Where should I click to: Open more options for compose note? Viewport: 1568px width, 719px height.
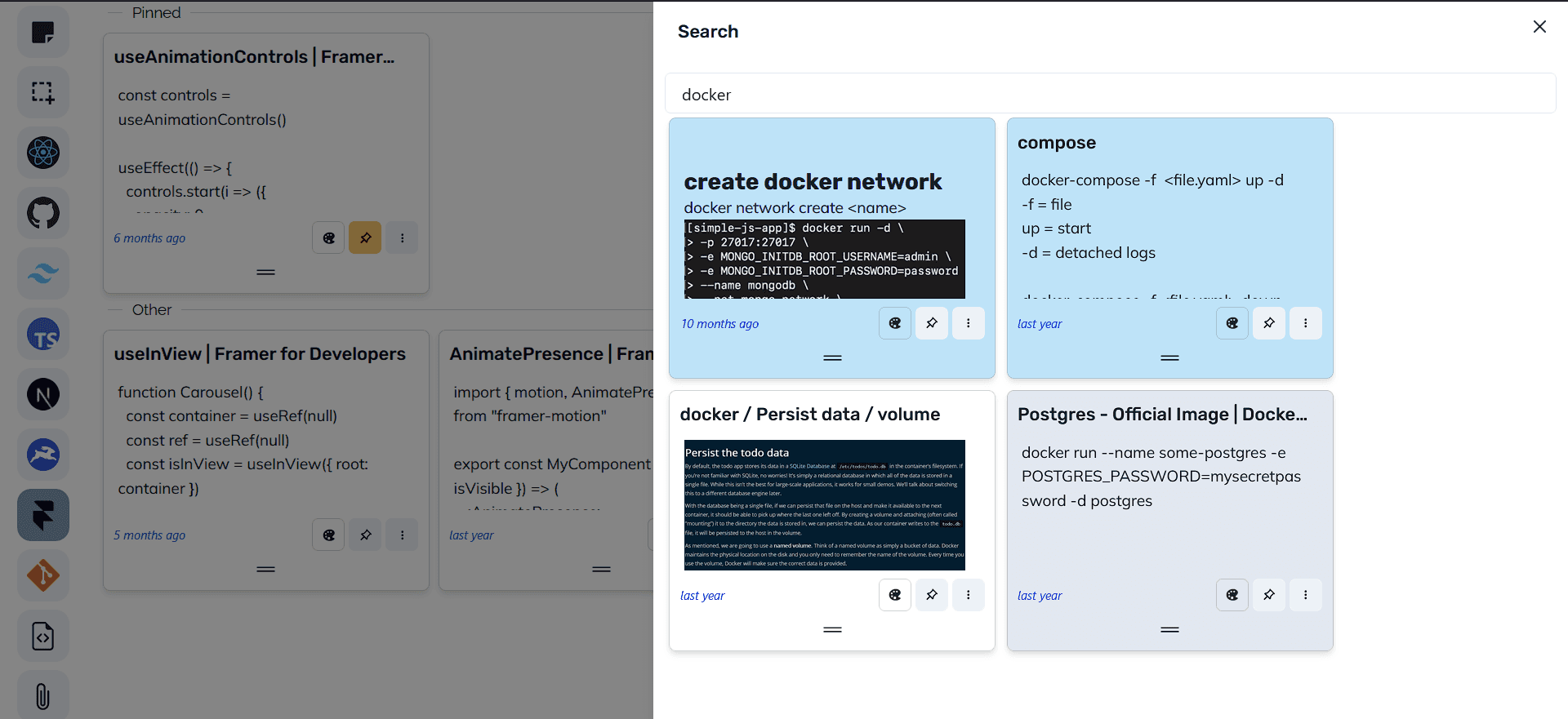pyautogui.click(x=1306, y=323)
